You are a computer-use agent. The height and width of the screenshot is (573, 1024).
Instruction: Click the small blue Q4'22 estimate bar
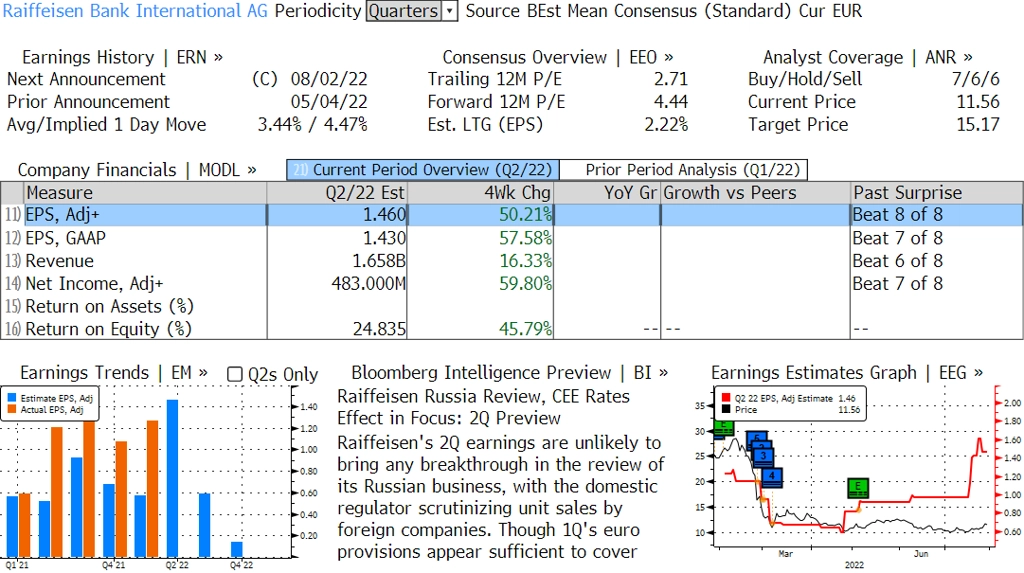point(236,549)
